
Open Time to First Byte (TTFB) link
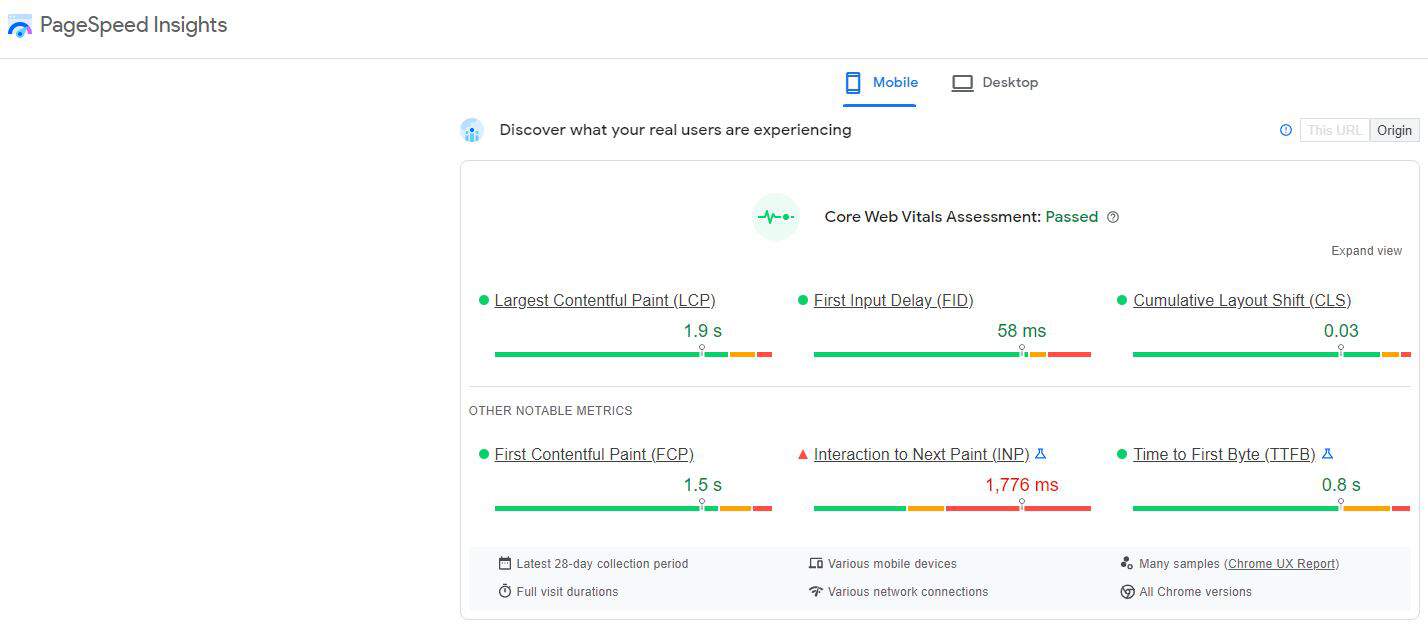click(x=1224, y=454)
